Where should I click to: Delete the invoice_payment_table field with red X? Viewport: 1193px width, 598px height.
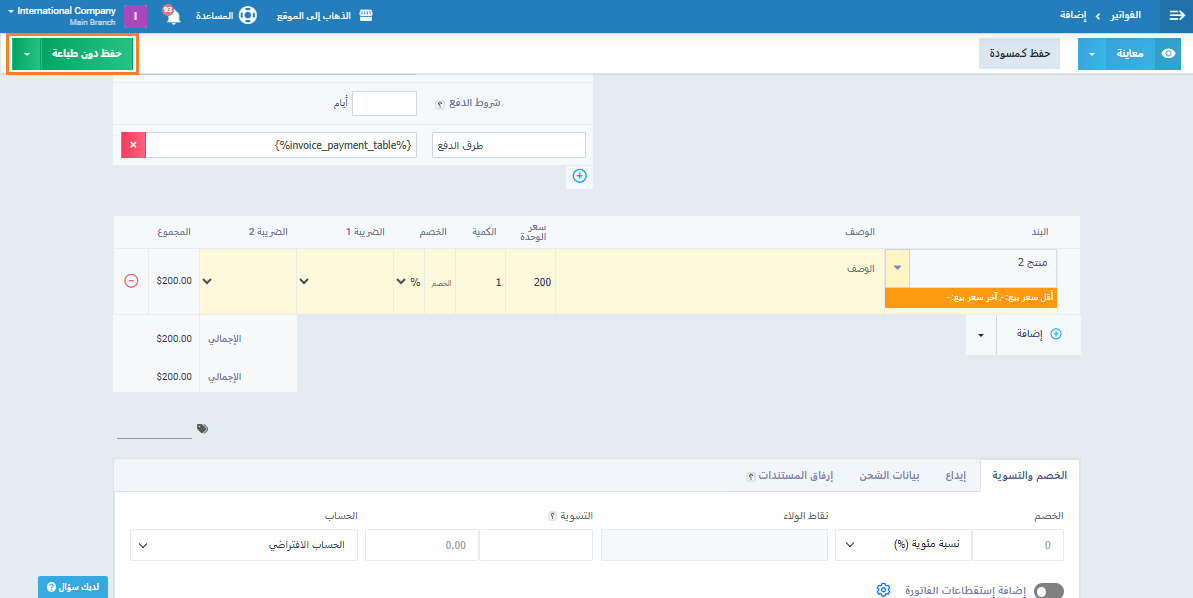(x=133, y=145)
